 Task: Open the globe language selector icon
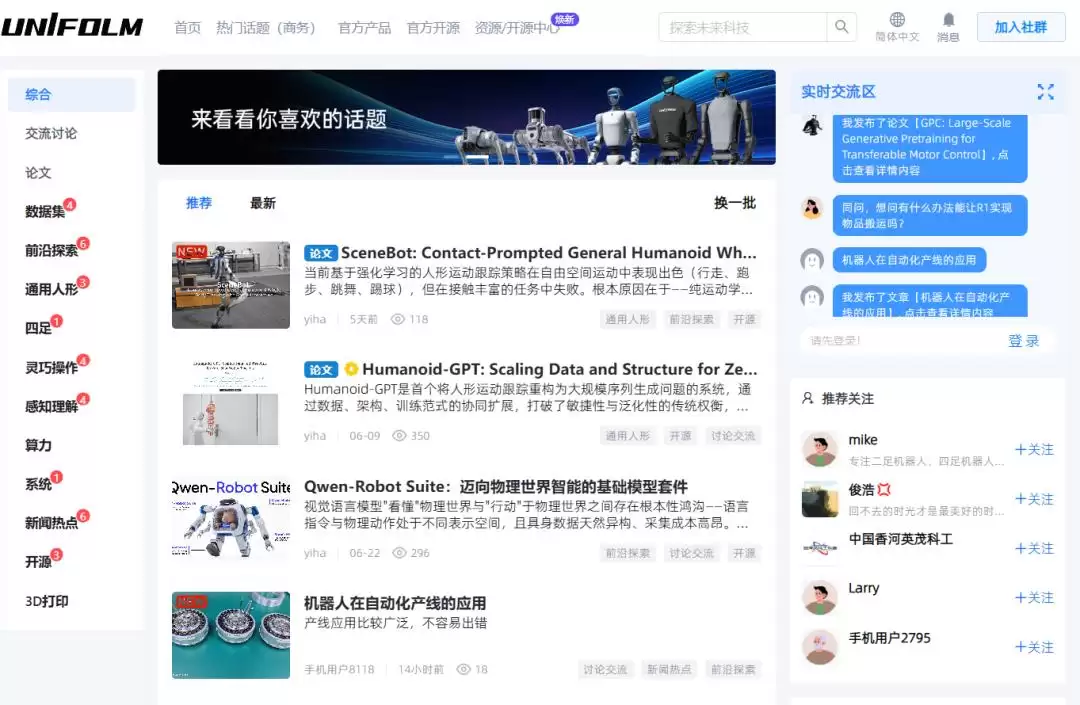pyautogui.click(x=897, y=19)
